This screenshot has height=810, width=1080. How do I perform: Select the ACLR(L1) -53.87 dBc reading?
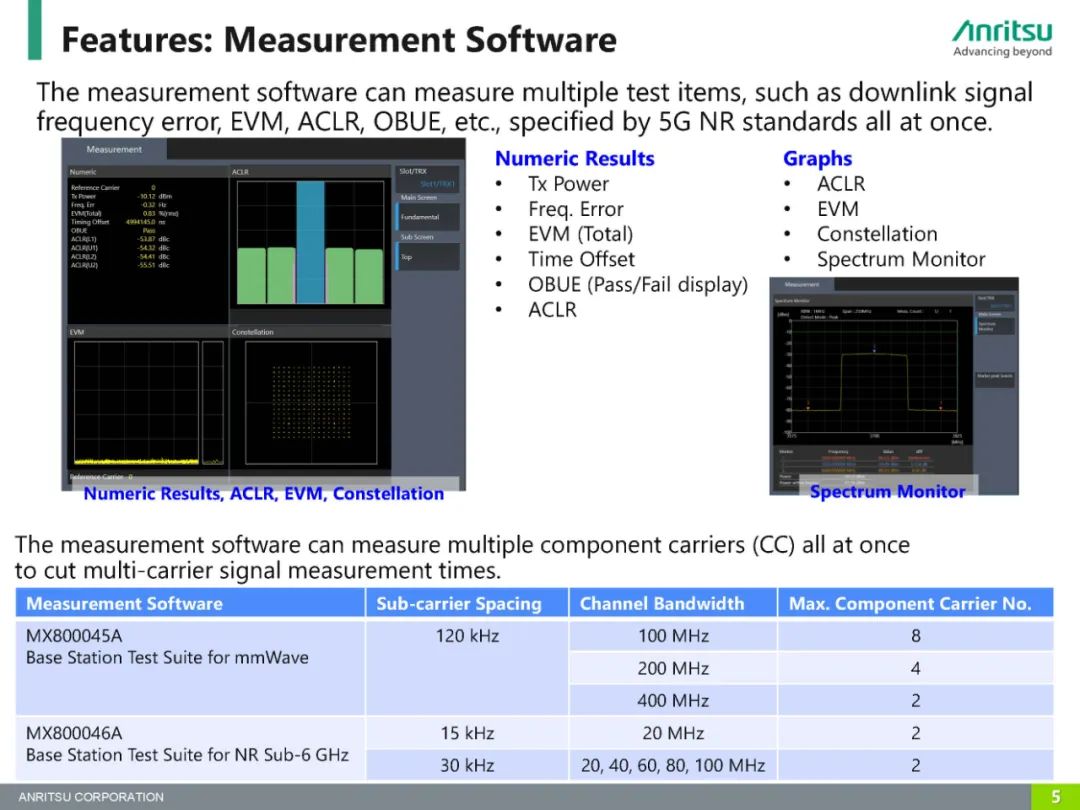(120, 239)
